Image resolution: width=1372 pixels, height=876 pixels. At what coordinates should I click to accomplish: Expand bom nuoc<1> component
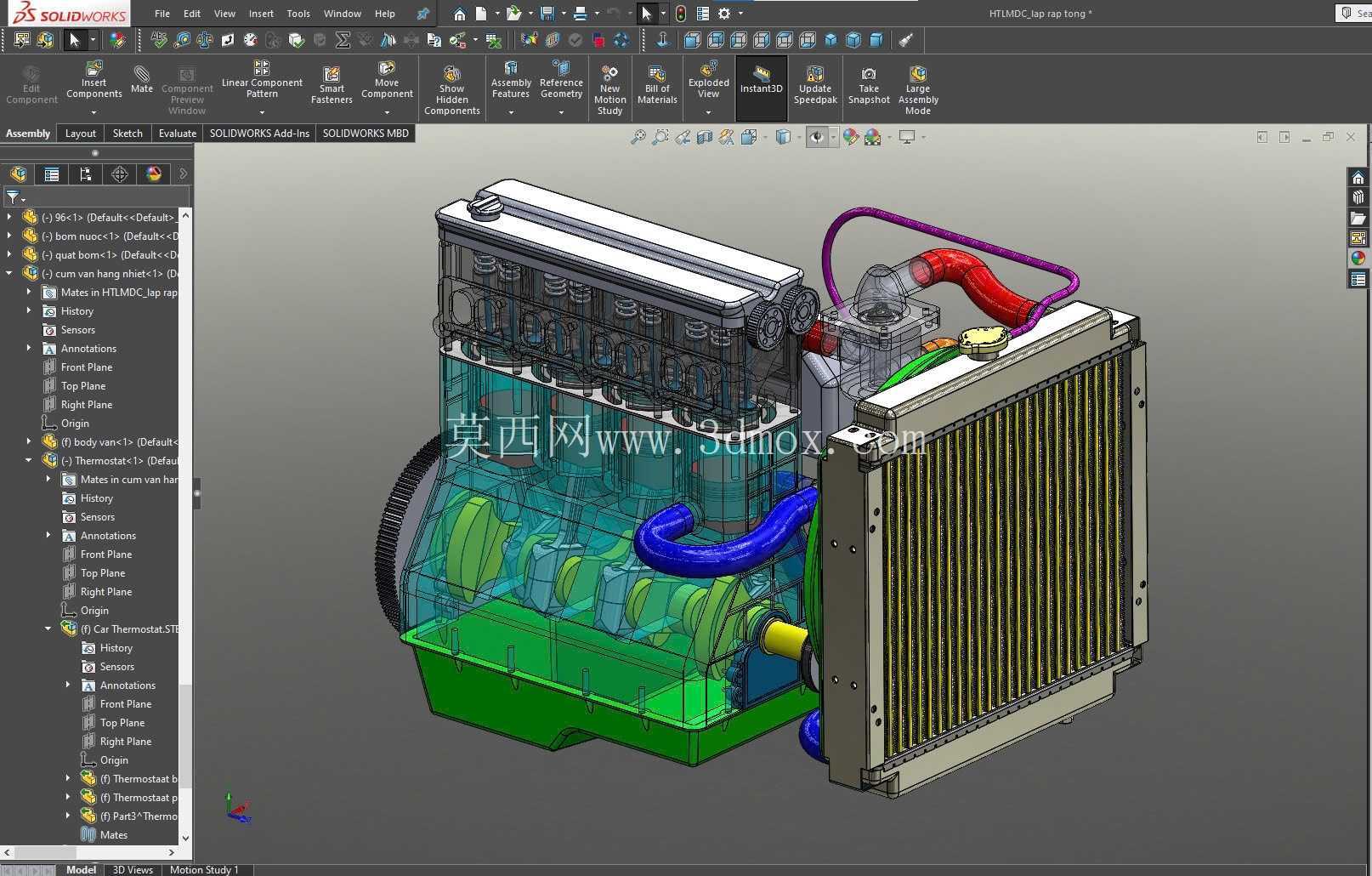(9, 236)
